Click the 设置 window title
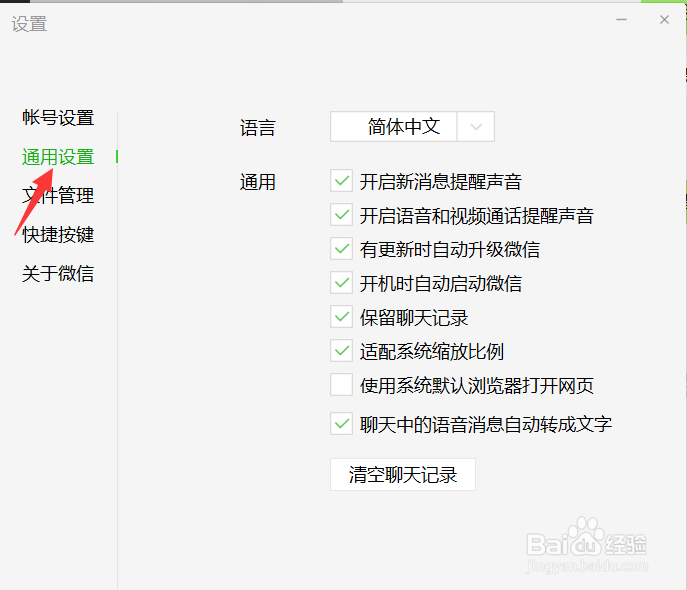Screen dimensions: 687x590 pos(29,24)
